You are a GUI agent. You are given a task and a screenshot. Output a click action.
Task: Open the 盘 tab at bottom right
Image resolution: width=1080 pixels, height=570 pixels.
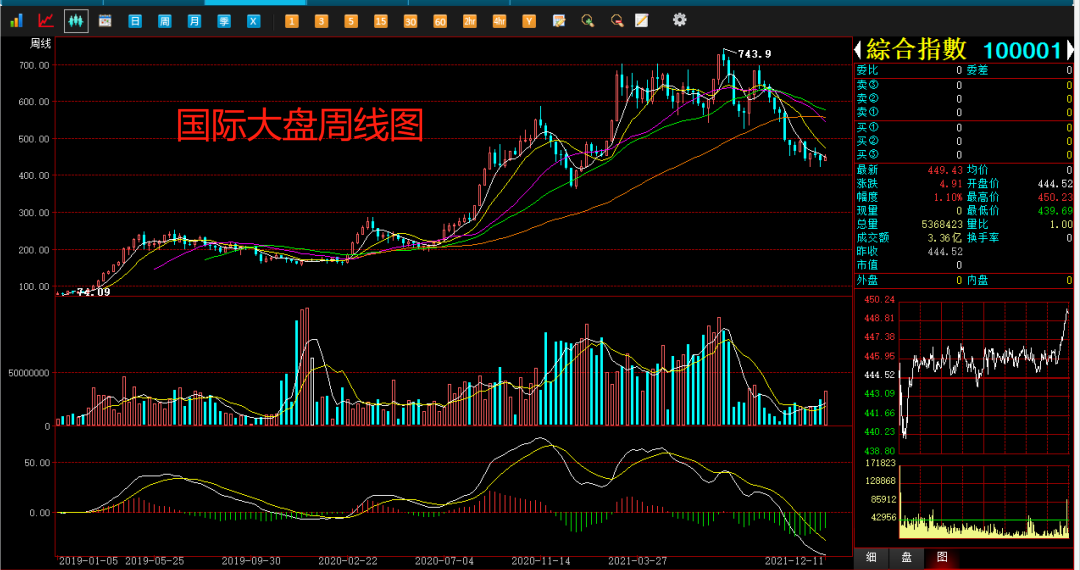906,557
